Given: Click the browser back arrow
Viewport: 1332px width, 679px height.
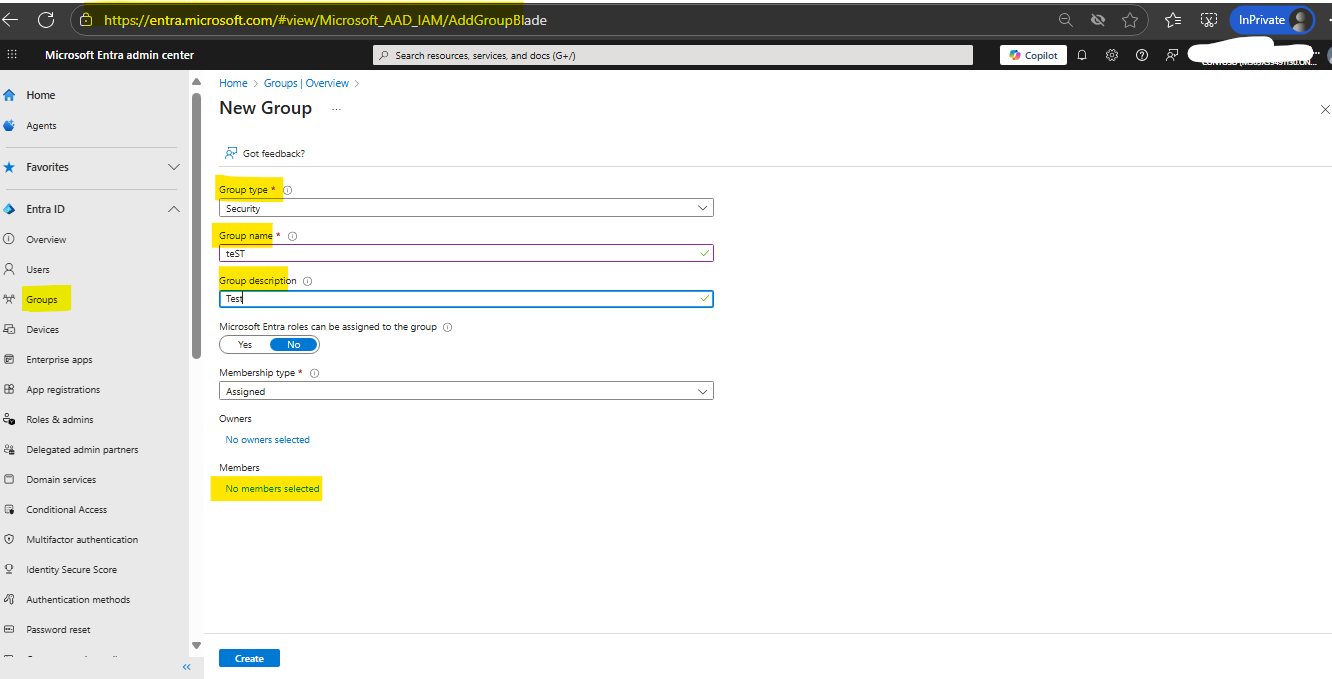Looking at the screenshot, I should (x=10, y=20).
